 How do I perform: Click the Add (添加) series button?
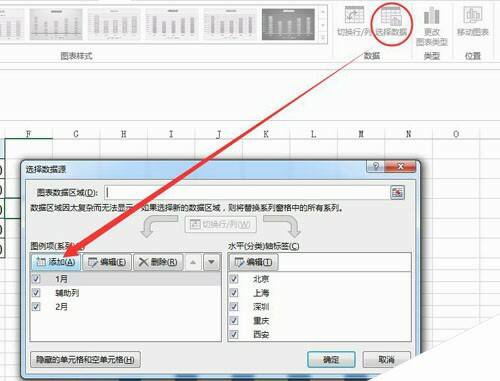click(x=56, y=262)
